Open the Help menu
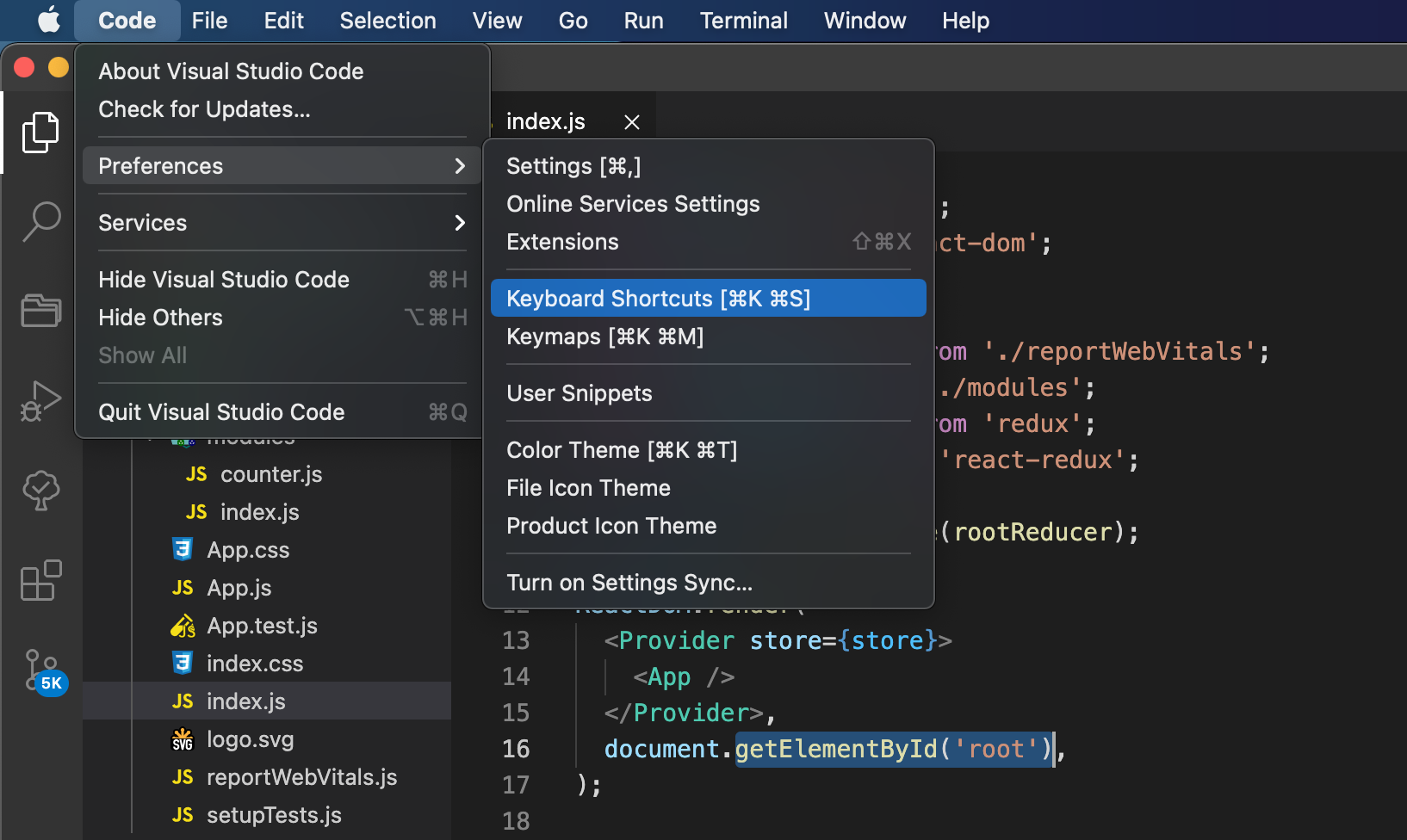This screenshot has width=1407, height=840. [x=965, y=21]
